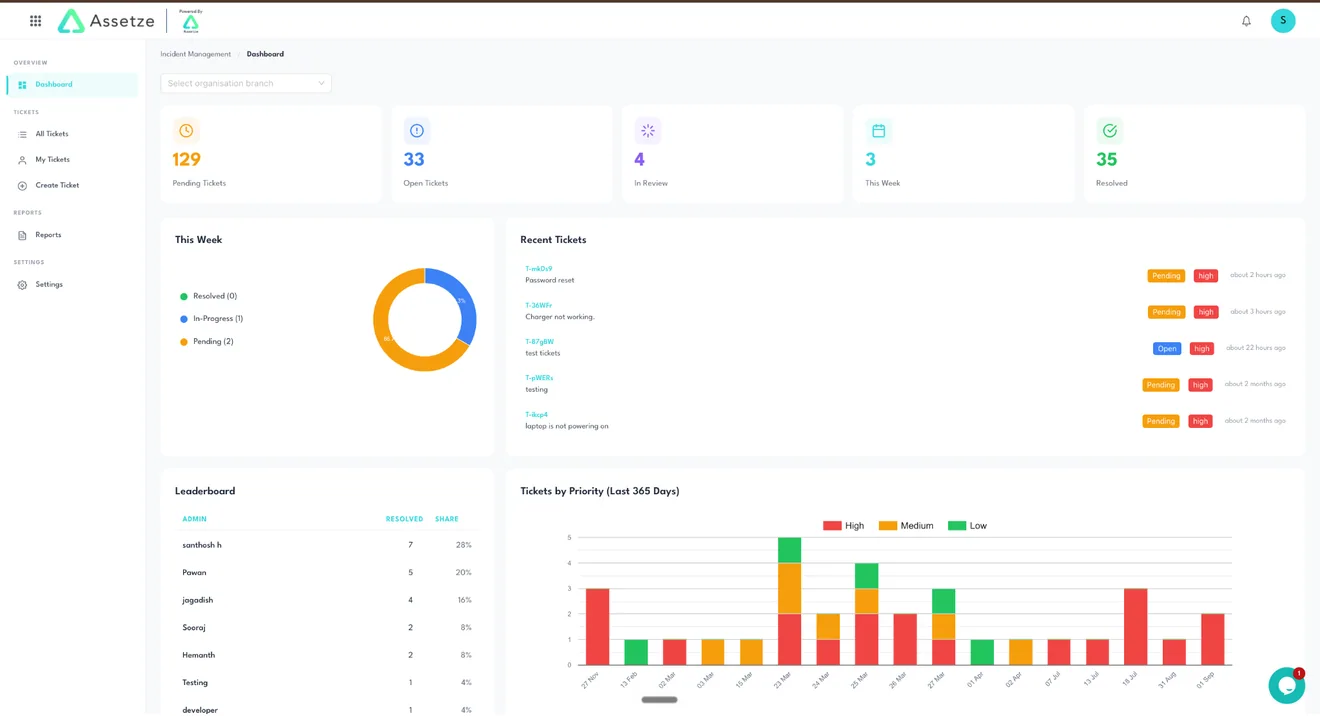Toggle the Pending (2) donut legend

click(x=206, y=342)
